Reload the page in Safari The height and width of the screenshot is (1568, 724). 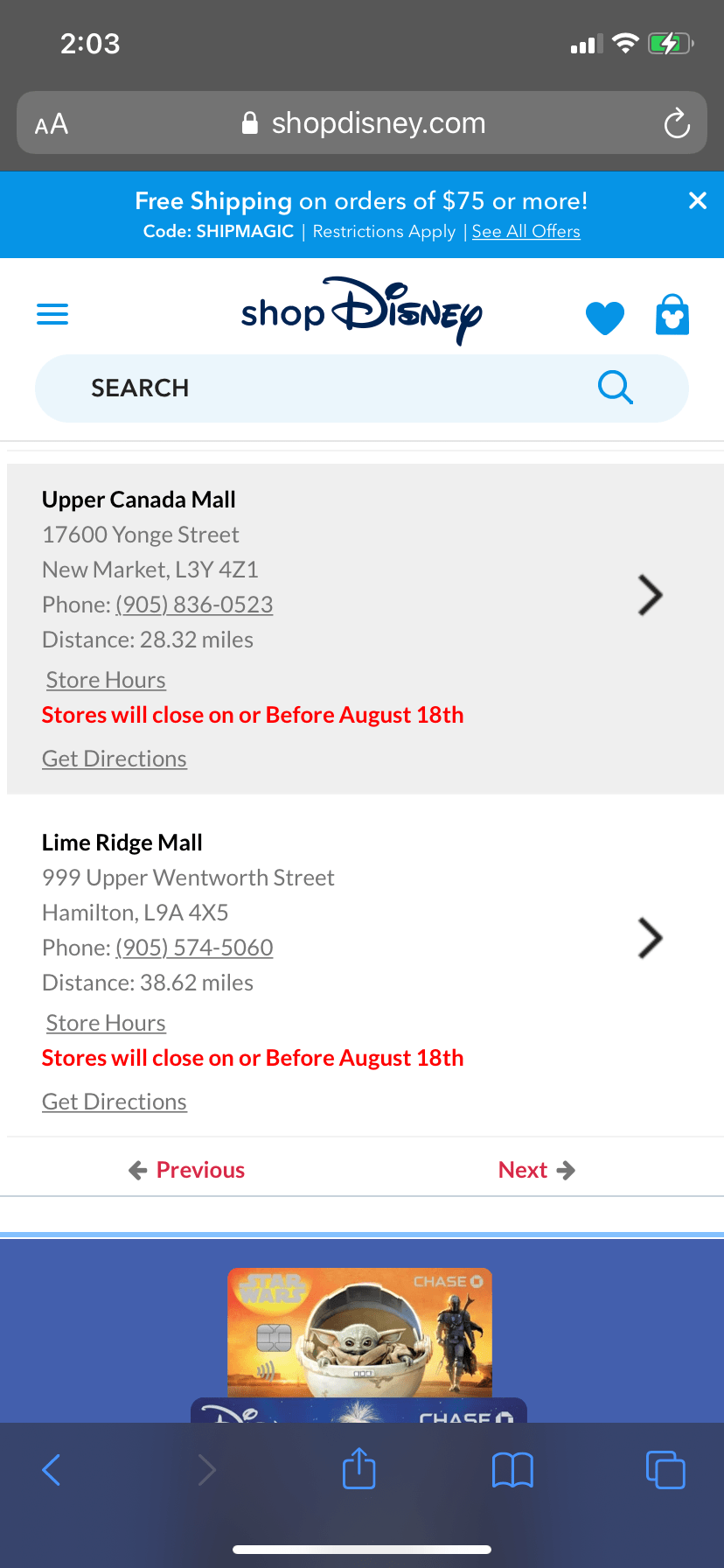tap(677, 123)
